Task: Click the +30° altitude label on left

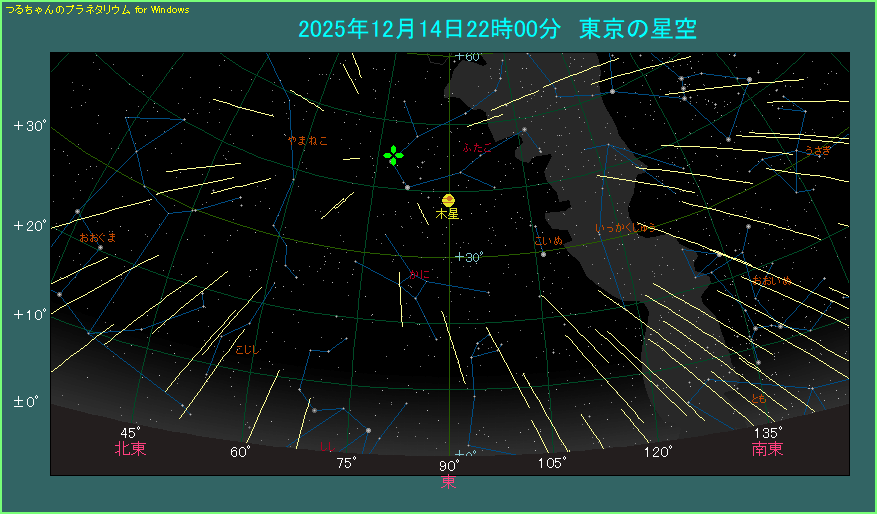Action: pos(30,127)
